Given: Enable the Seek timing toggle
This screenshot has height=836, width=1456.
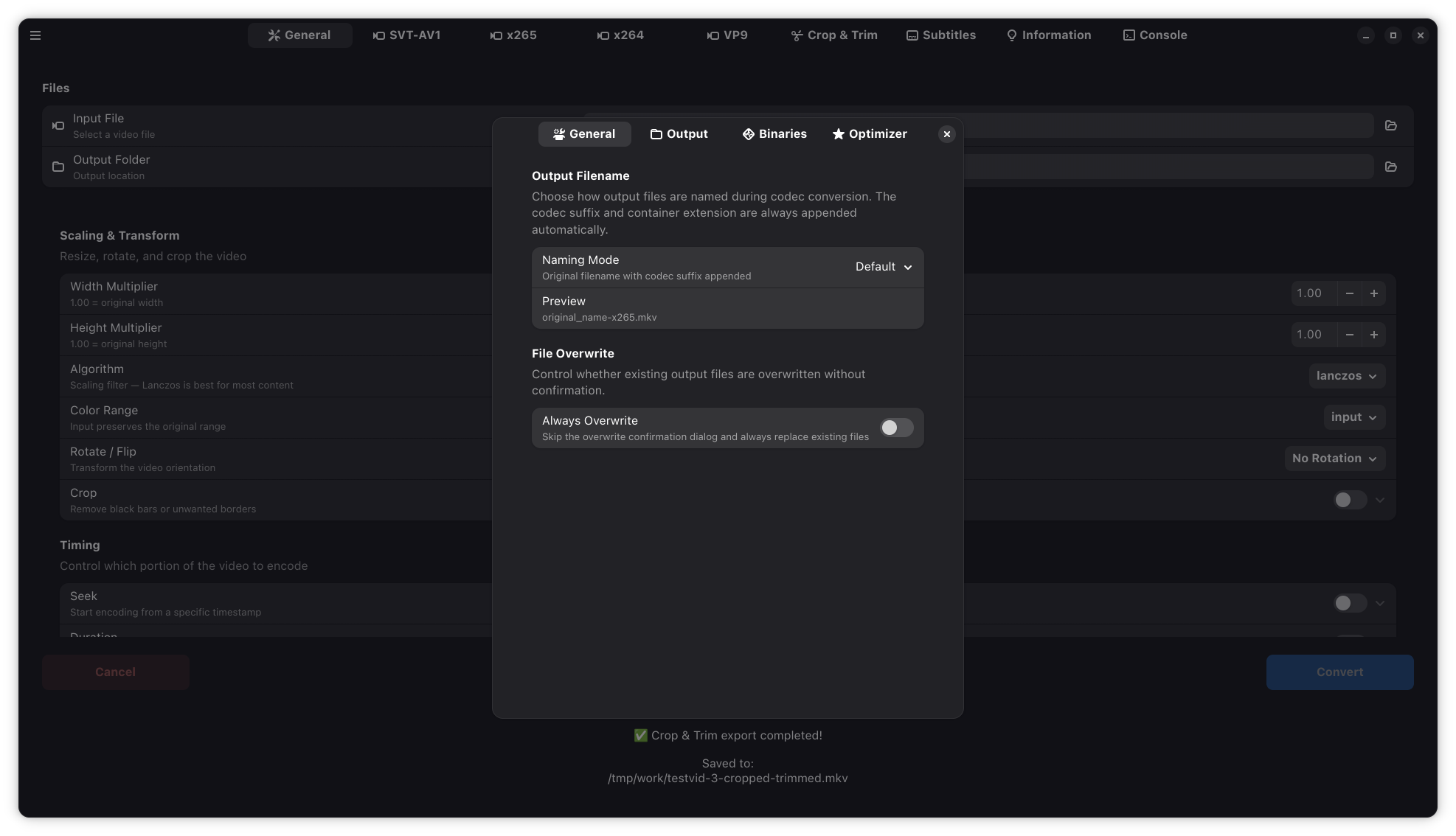Looking at the screenshot, I should (x=1349, y=603).
